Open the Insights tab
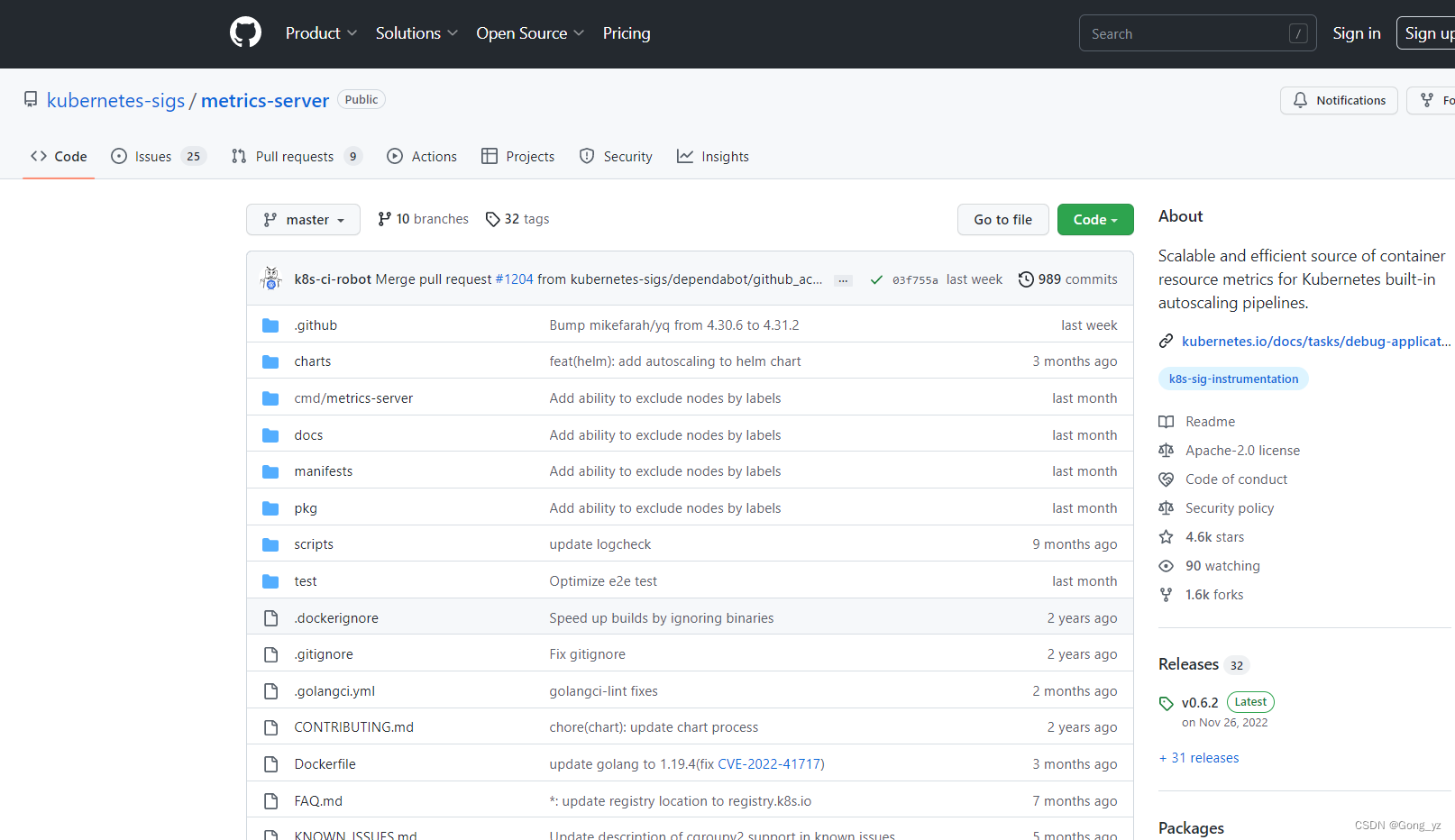This screenshot has height=840, width=1455. (713, 156)
